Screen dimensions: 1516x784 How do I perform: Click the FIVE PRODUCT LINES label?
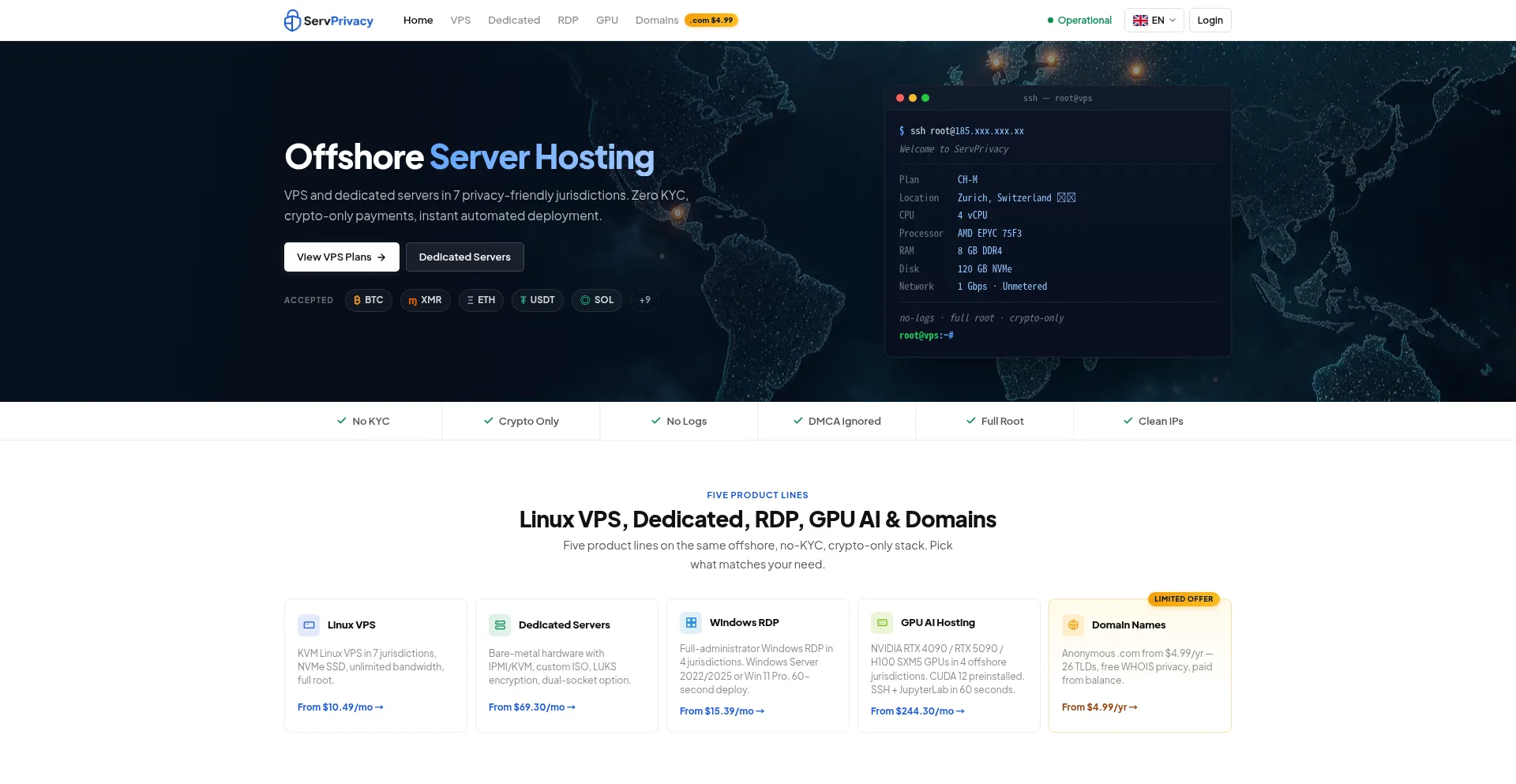(x=758, y=496)
